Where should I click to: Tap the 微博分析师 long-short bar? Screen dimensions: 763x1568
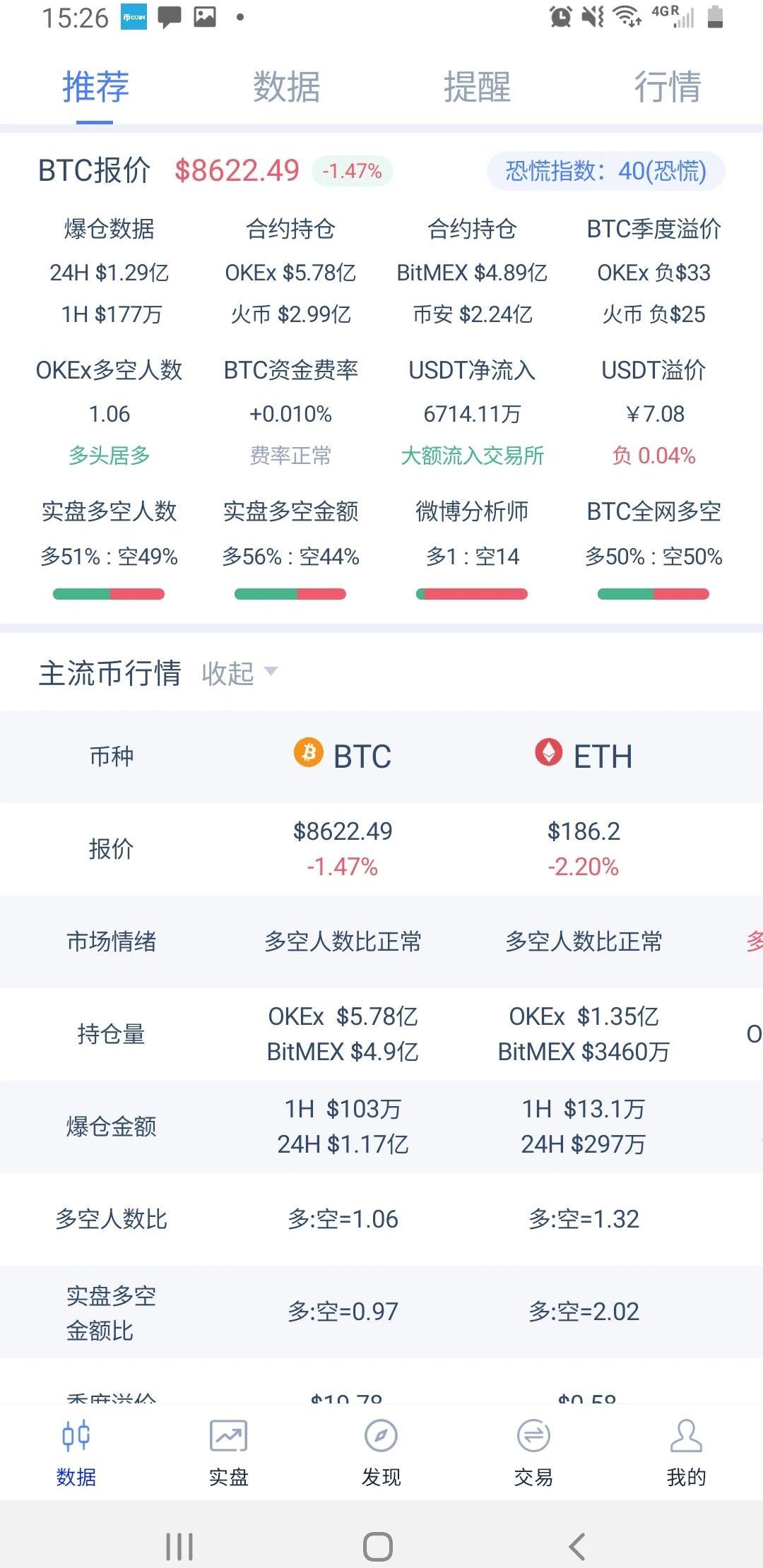pyautogui.click(x=472, y=594)
